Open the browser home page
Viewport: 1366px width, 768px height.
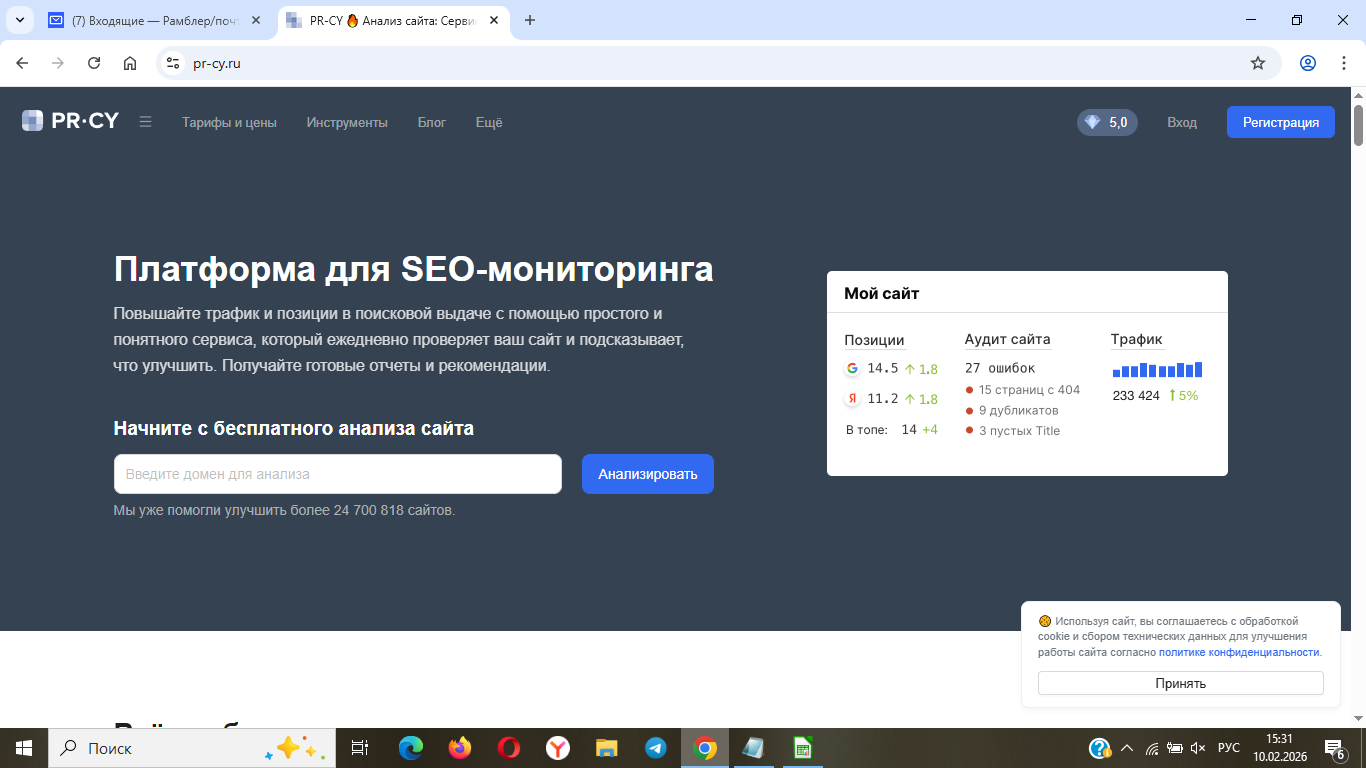coord(130,63)
